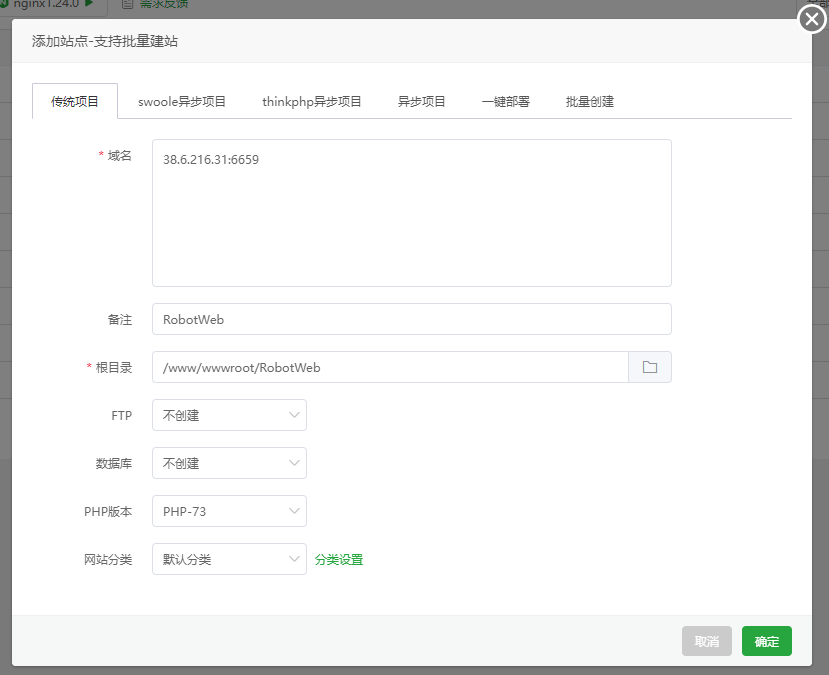Switch to the swoole异步项目 tab
The width and height of the screenshot is (829, 675).
[x=182, y=101]
